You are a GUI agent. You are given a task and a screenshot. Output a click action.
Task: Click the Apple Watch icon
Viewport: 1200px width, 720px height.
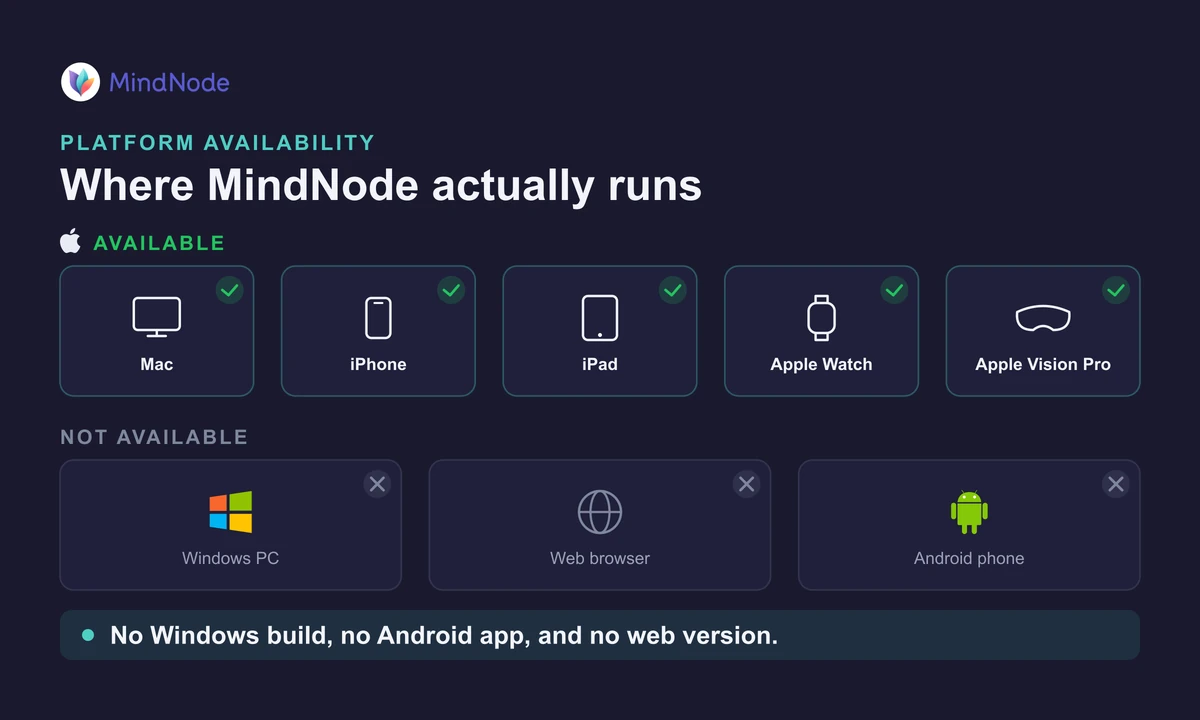point(821,318)
